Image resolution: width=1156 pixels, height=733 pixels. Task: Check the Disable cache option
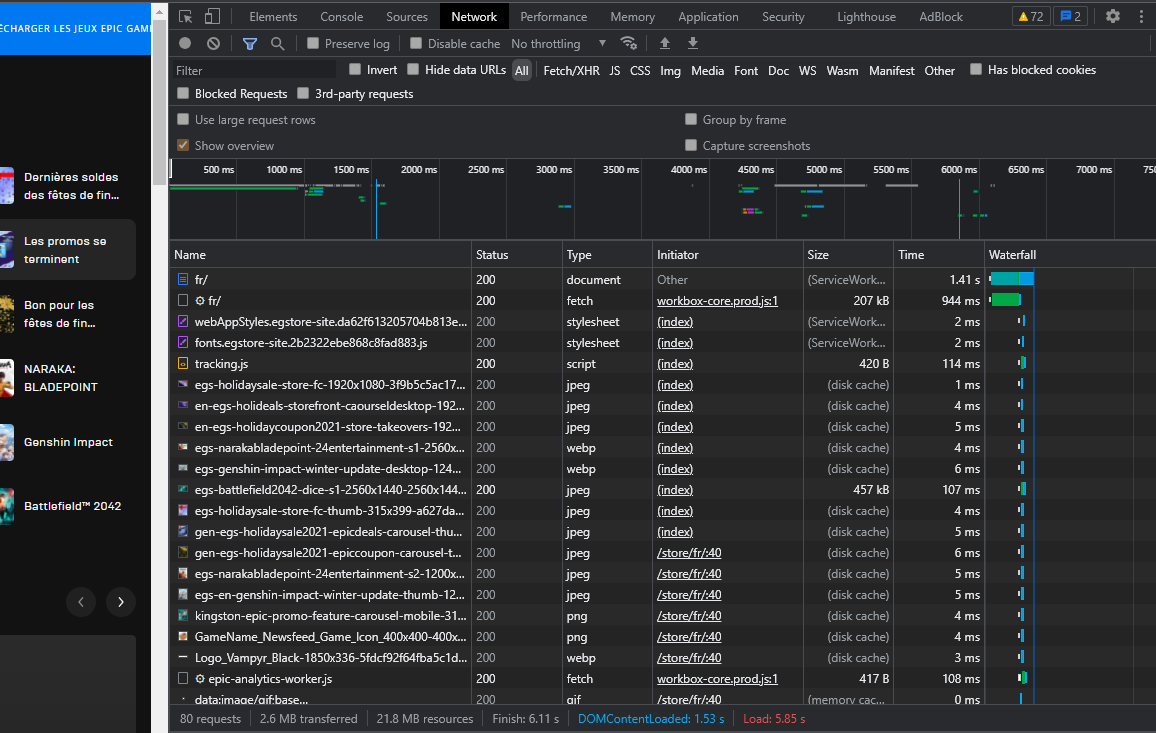[416, 43]
